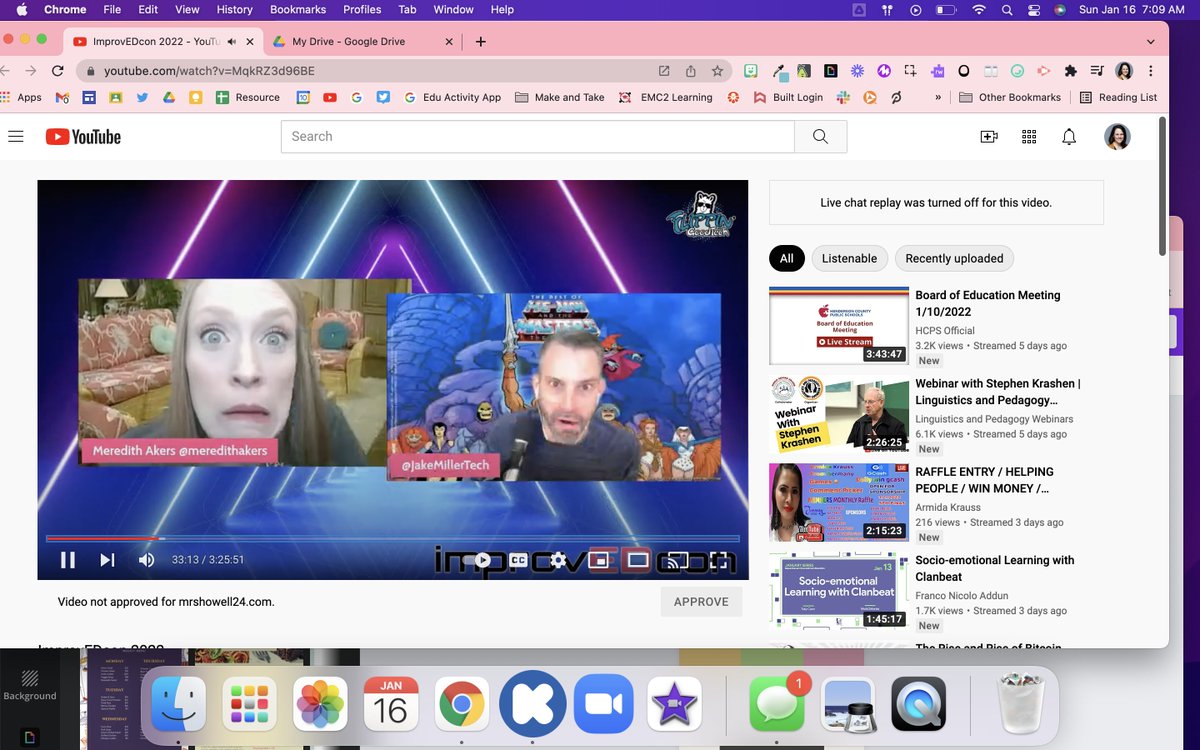
Task: Mute the video volume speaker icon
Action: pyautogui.click(x=146, y=560)
